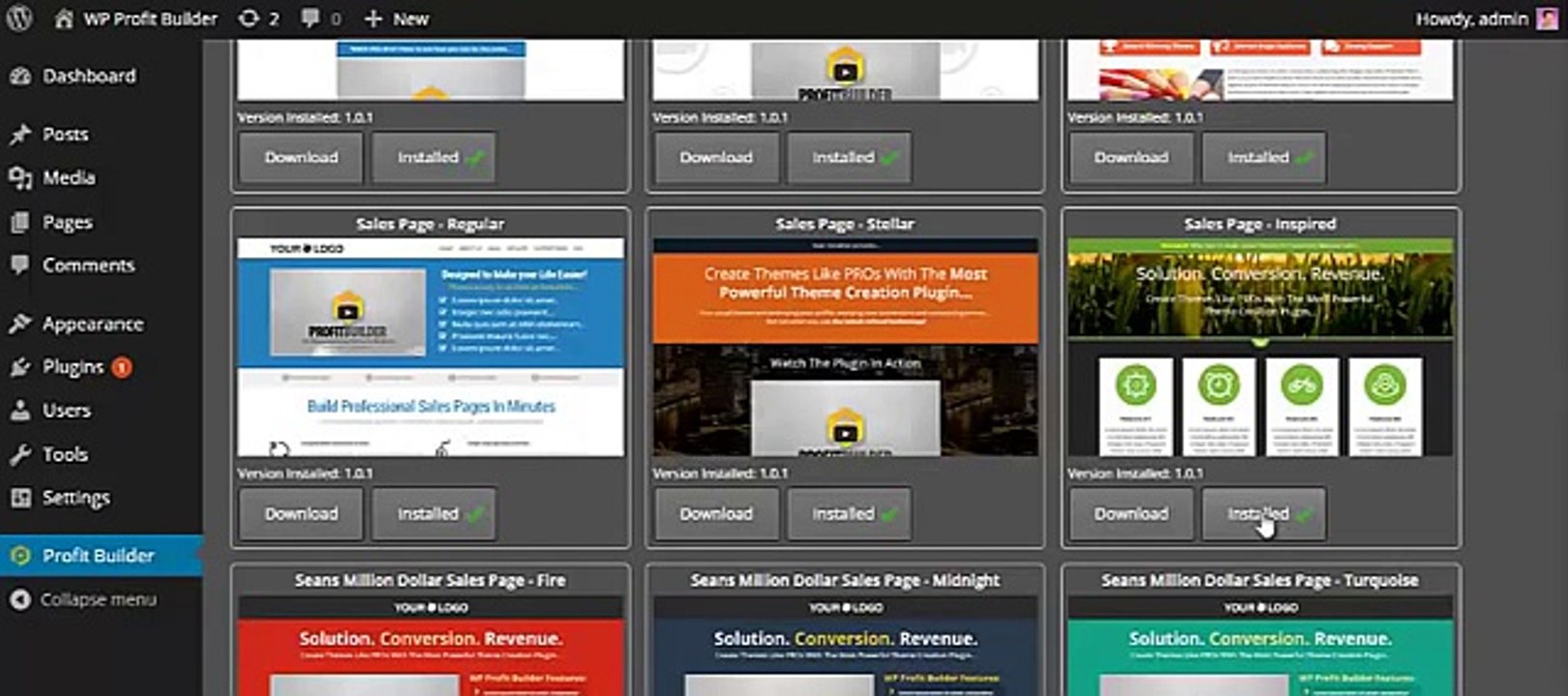Click Version Installed text under Sales Page - Stellar
Image resolution: width=1568 pixels, height=696 pixels.
coord(720,474)
